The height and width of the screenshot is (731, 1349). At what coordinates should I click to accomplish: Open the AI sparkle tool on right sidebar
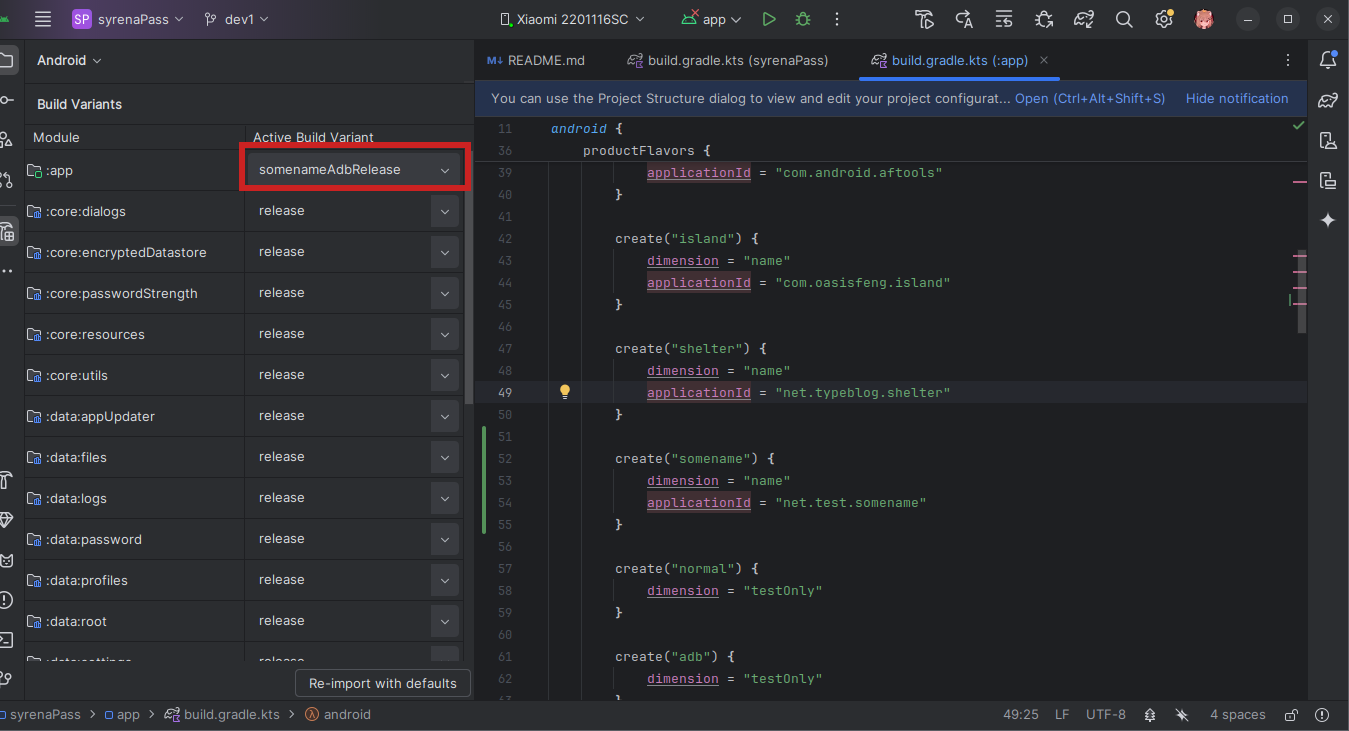click(1328, 220)
